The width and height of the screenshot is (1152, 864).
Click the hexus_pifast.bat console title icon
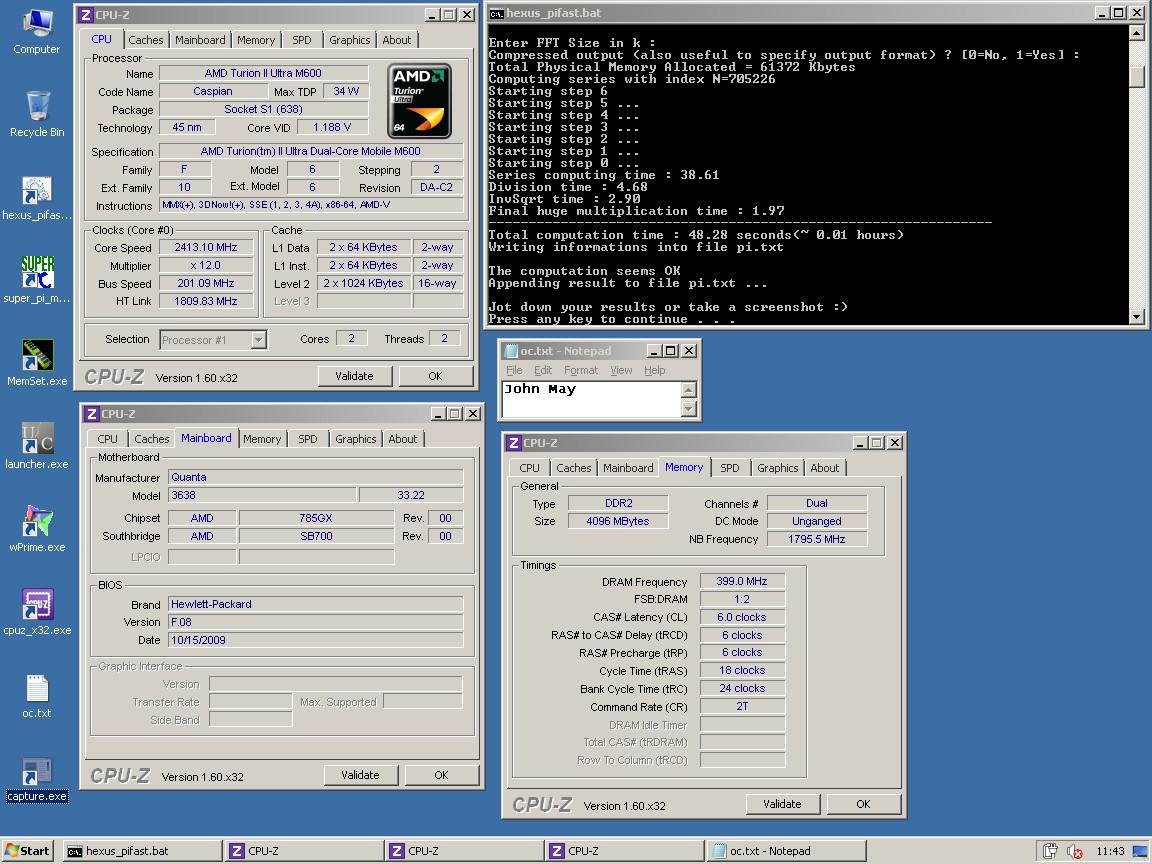[497, 13]
